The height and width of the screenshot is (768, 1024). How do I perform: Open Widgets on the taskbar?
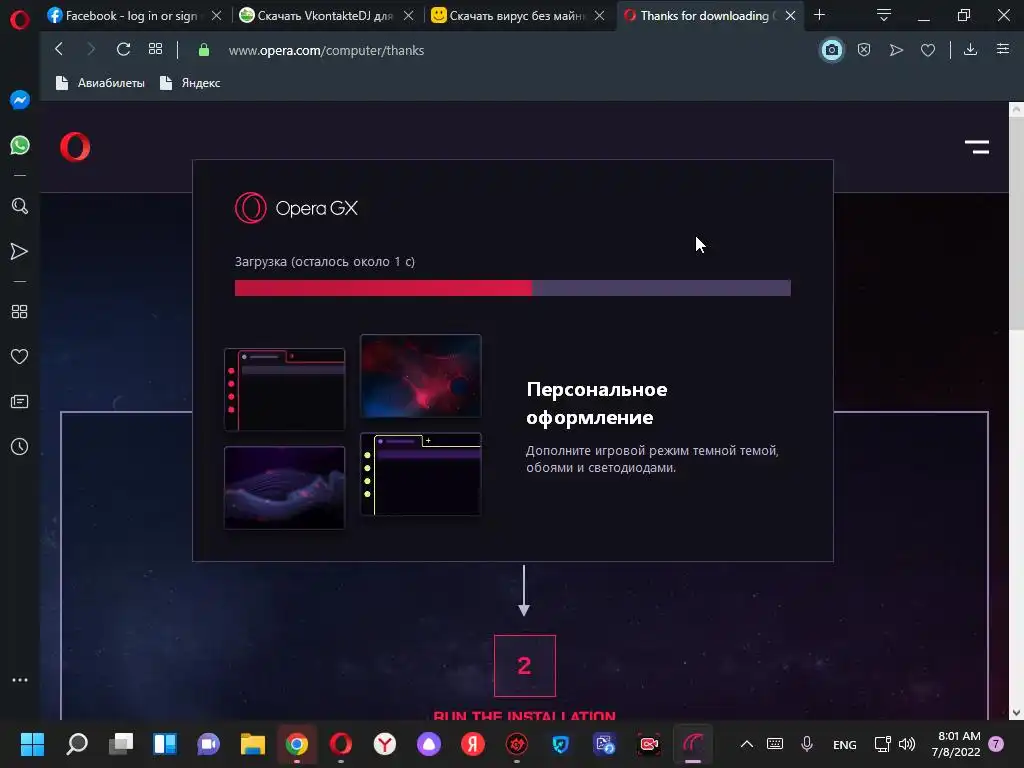[x=165, y=744]
